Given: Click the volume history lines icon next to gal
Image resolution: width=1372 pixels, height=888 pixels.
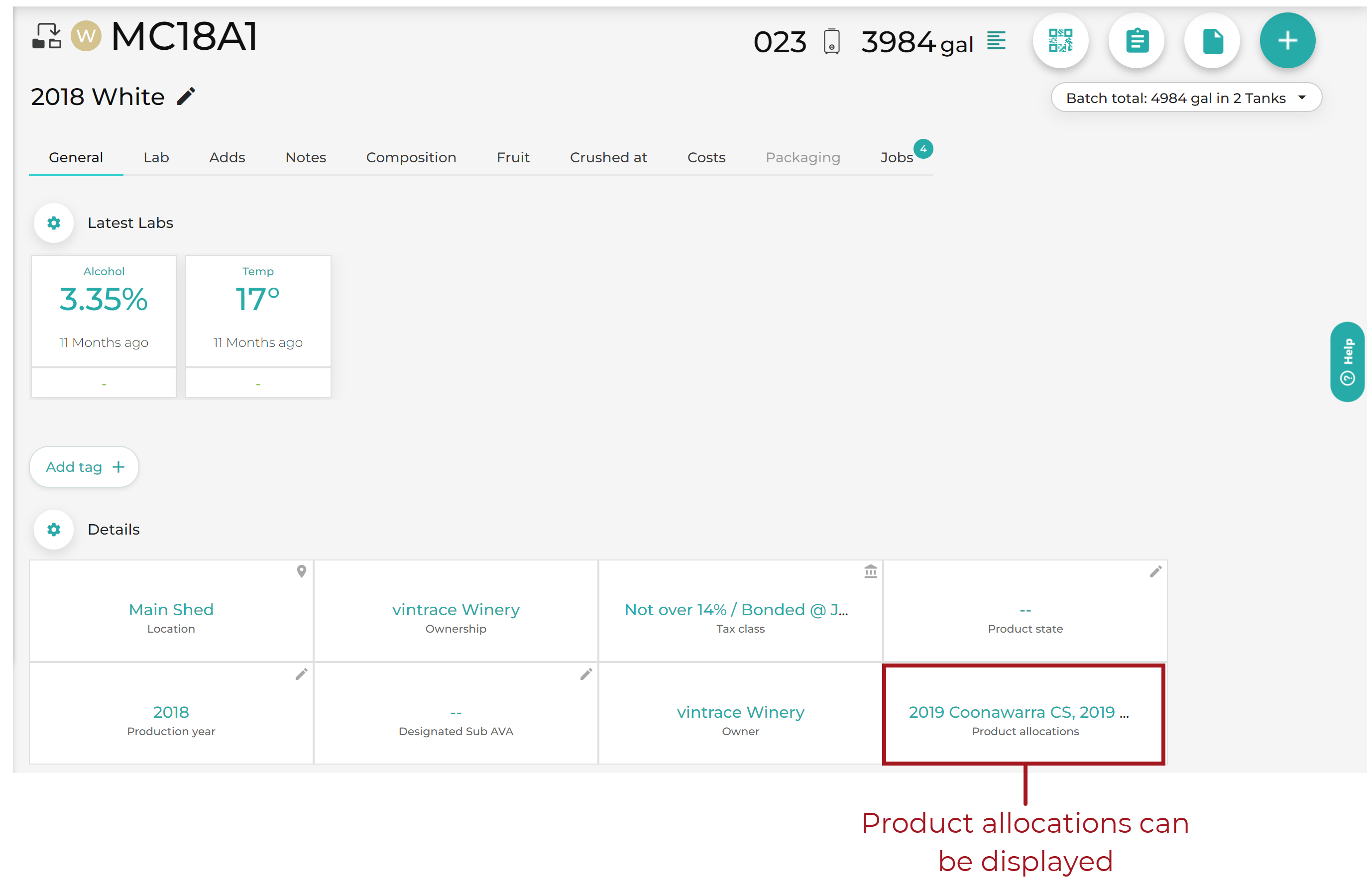Looking at the screenshot, I should 996,41.
